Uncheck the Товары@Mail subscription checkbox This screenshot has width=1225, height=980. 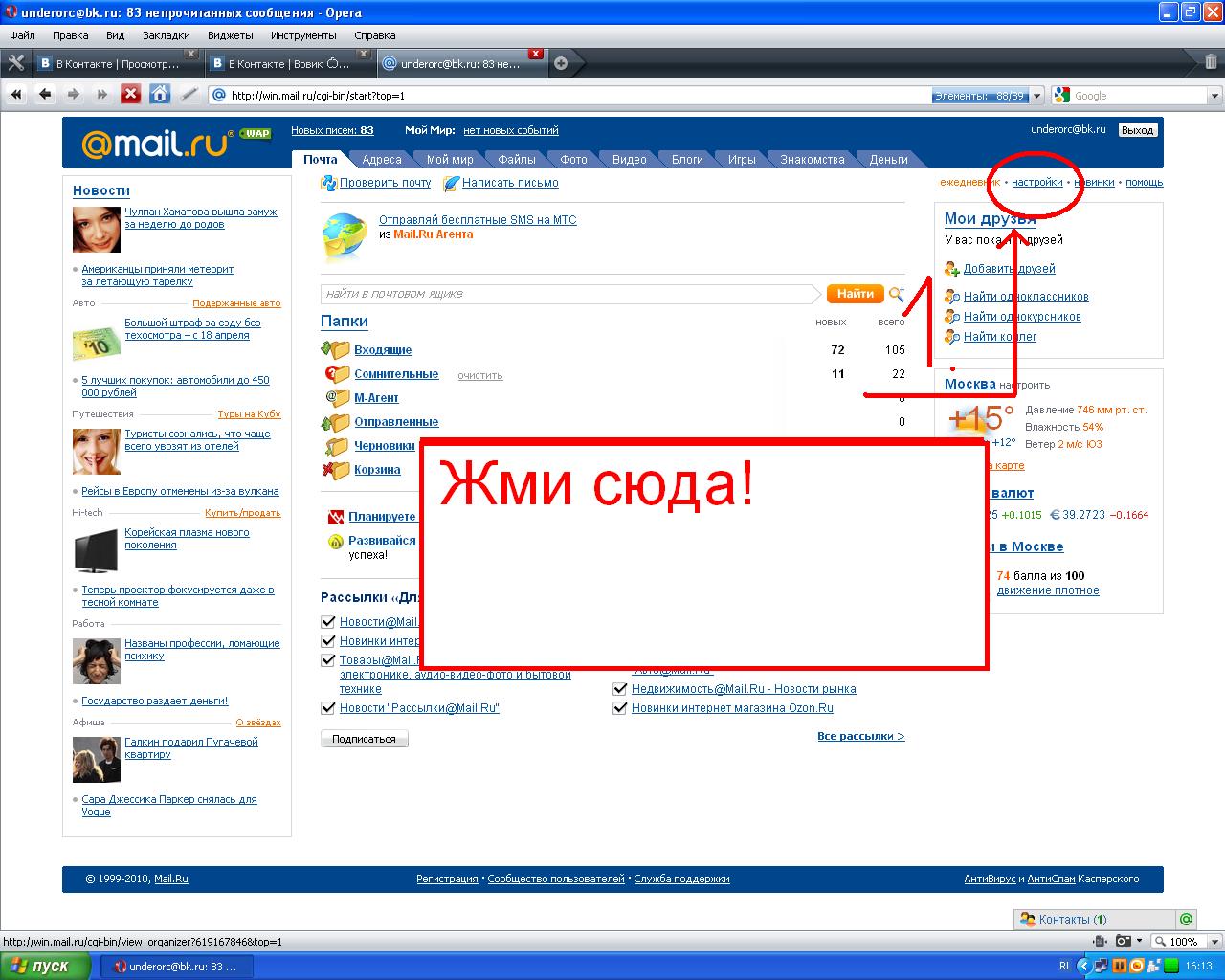(328, 660)
